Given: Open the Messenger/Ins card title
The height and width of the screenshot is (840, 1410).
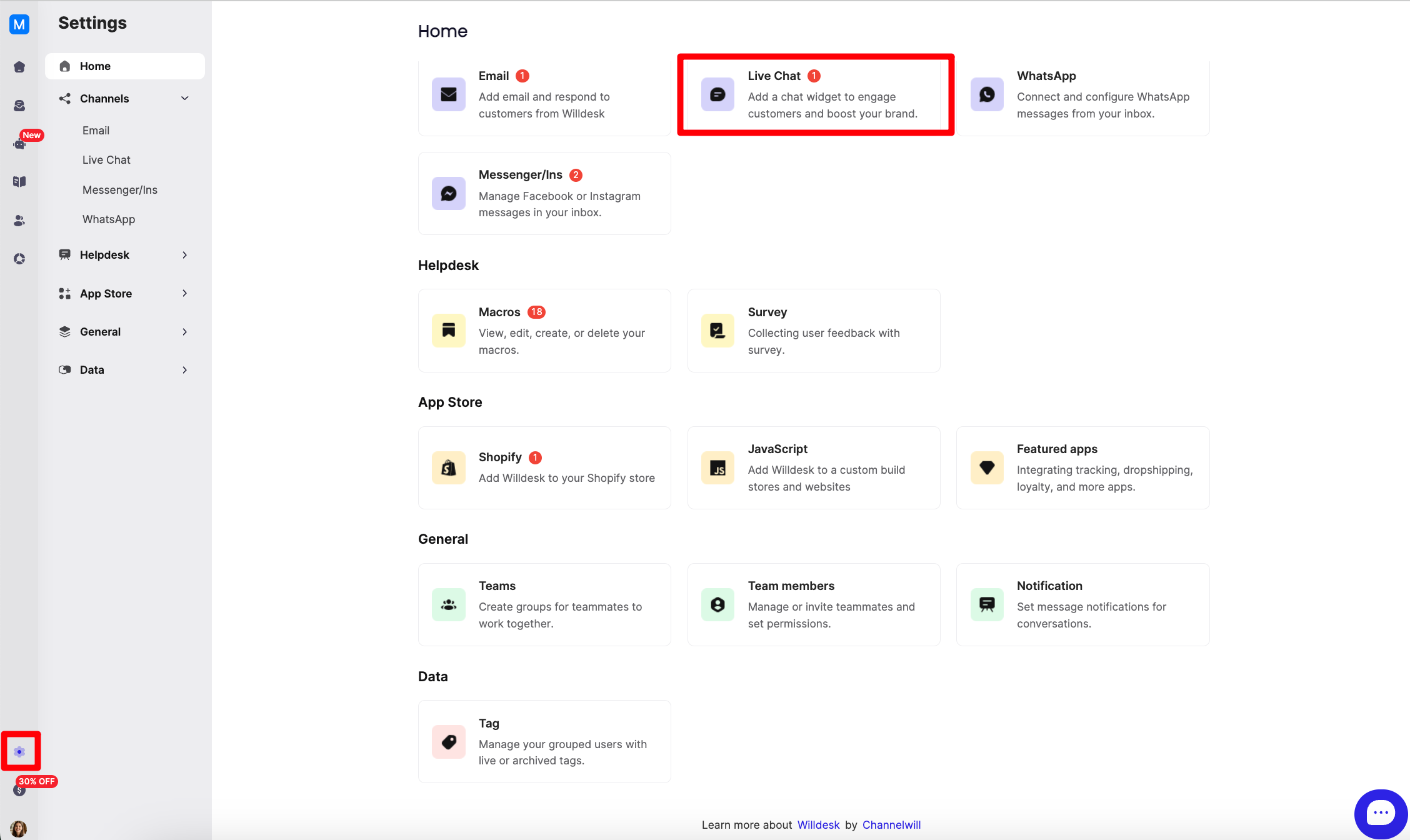Looking at the screenshot, I should (521, 175).
